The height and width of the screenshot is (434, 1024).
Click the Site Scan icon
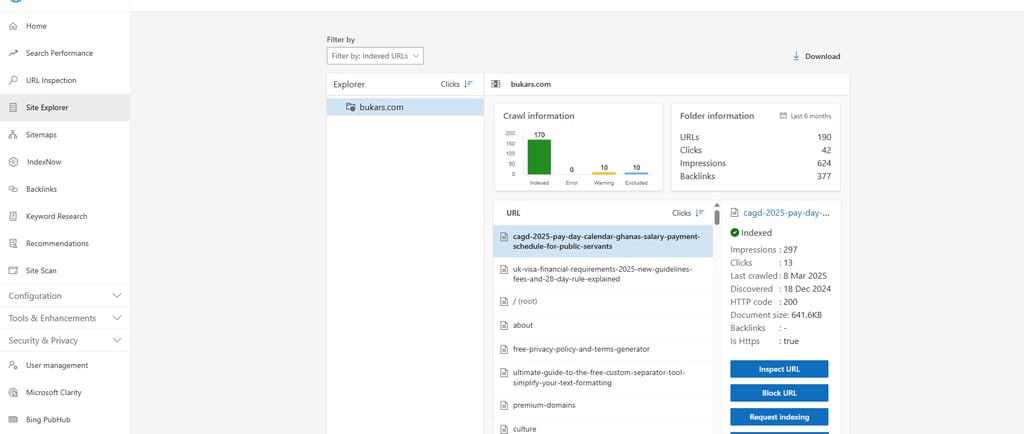pyautogui.click(x=13, y=270)
